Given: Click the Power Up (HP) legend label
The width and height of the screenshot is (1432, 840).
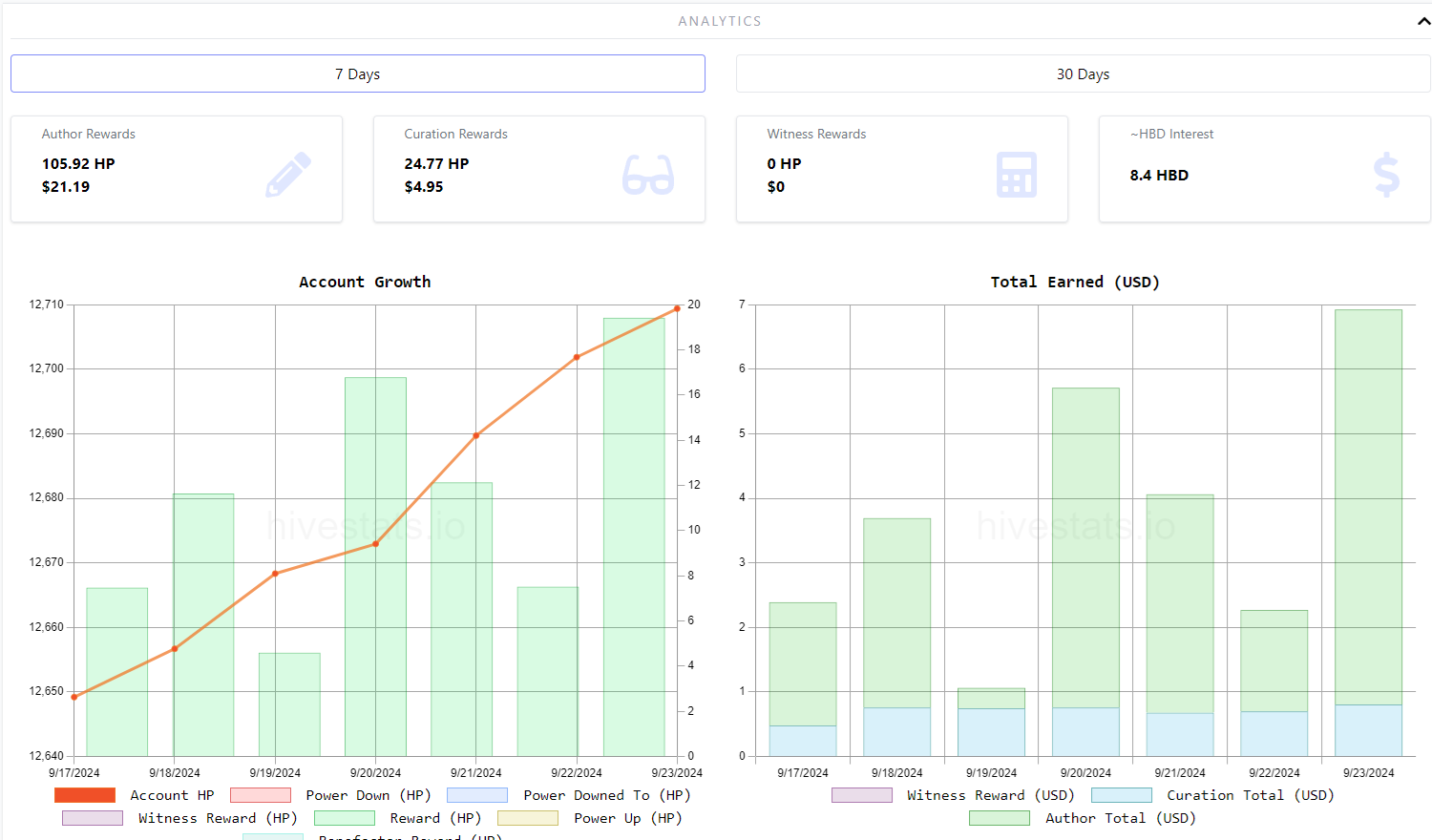Looking at the screenshot, I should (628, 818).
